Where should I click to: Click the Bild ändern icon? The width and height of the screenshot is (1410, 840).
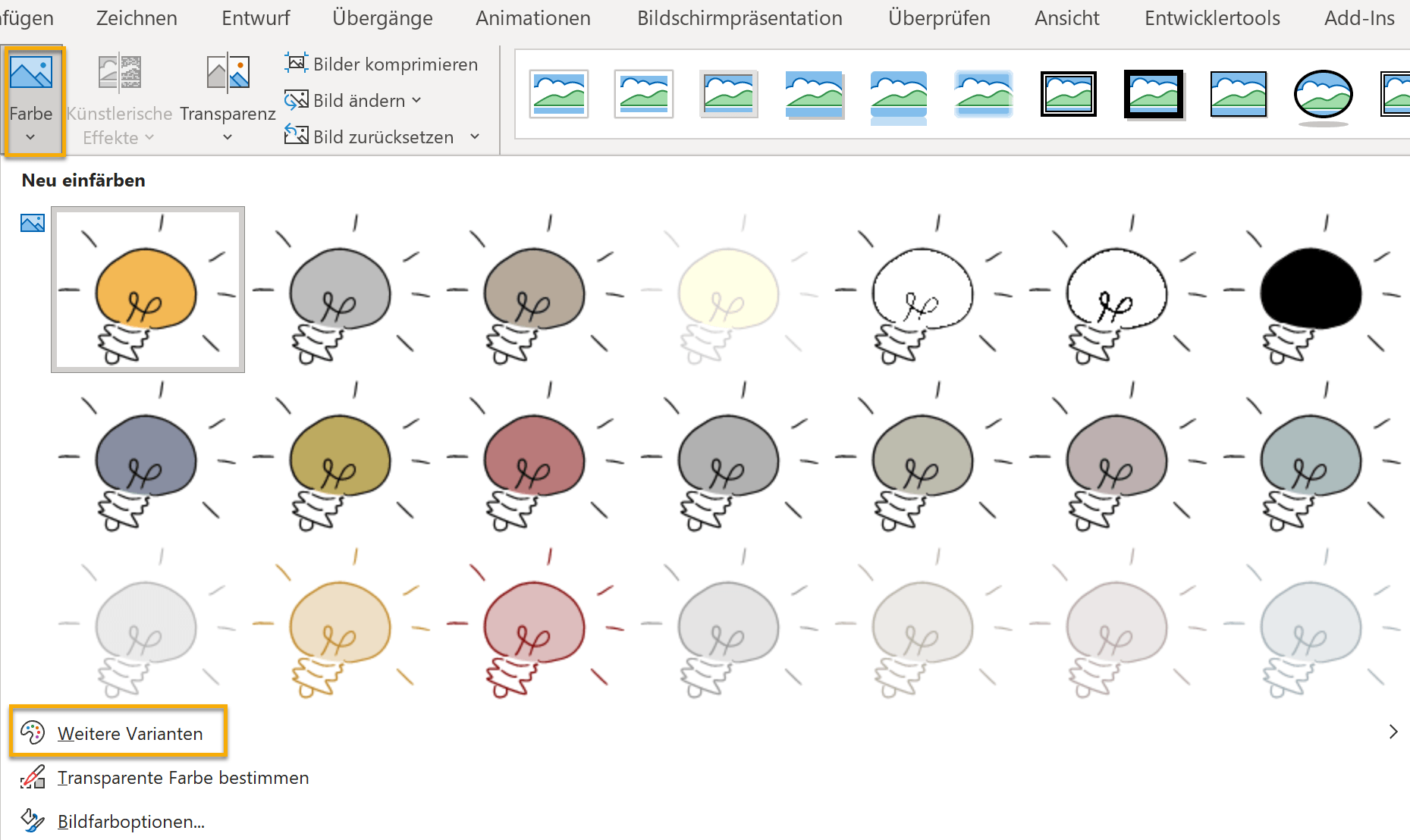[x=296, y=99]
